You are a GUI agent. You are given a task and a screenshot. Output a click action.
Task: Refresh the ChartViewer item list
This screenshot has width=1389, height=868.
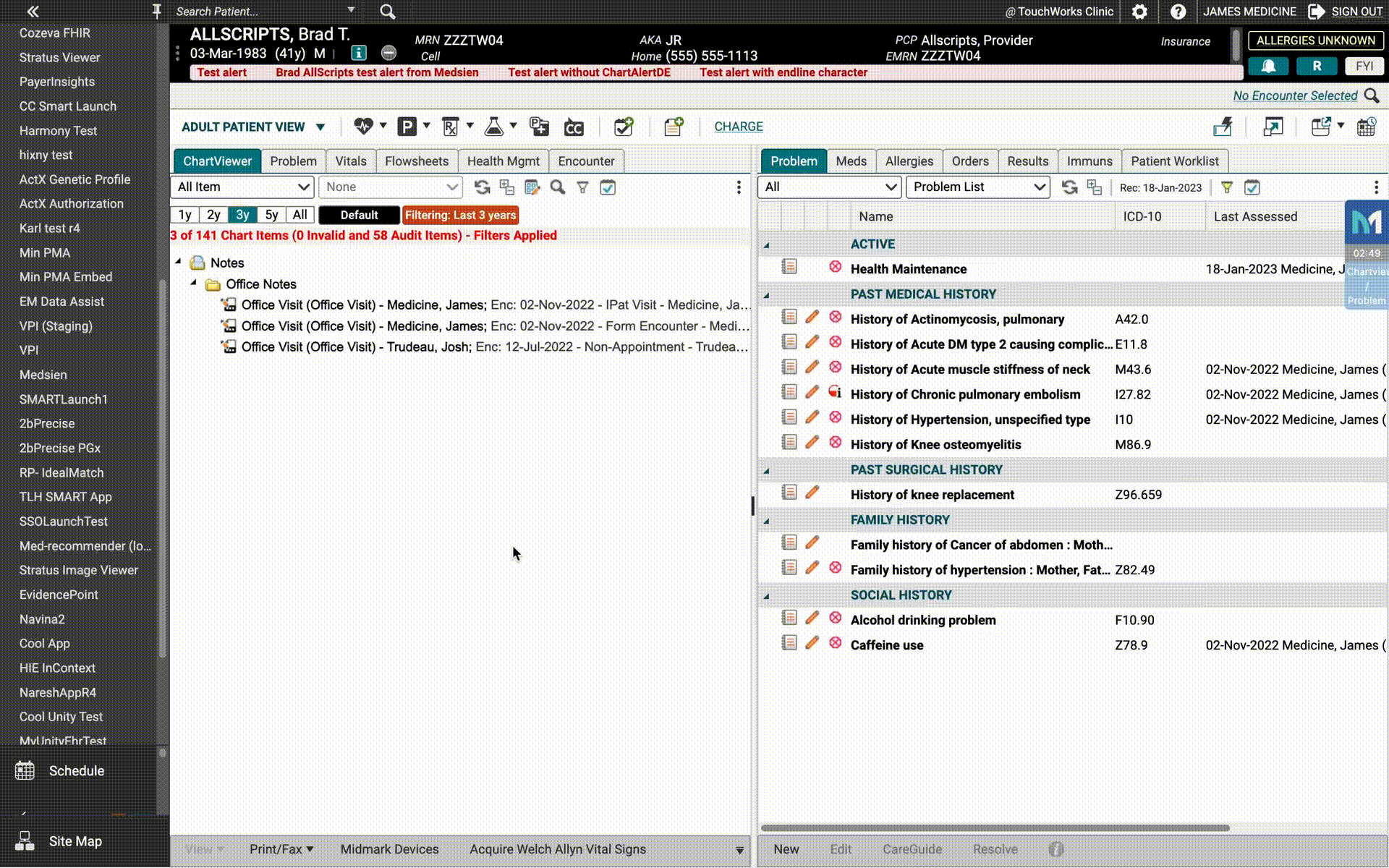click(482, 187)
